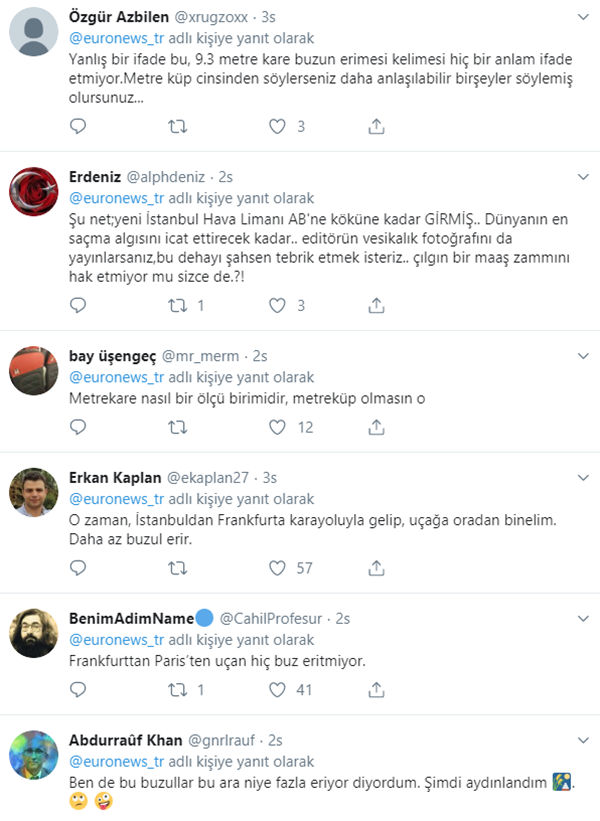Open @euronews_tr mention in Erkan Kaplan's reply
This screenshot has width=600, height=821.
click(x=115, y=499)
